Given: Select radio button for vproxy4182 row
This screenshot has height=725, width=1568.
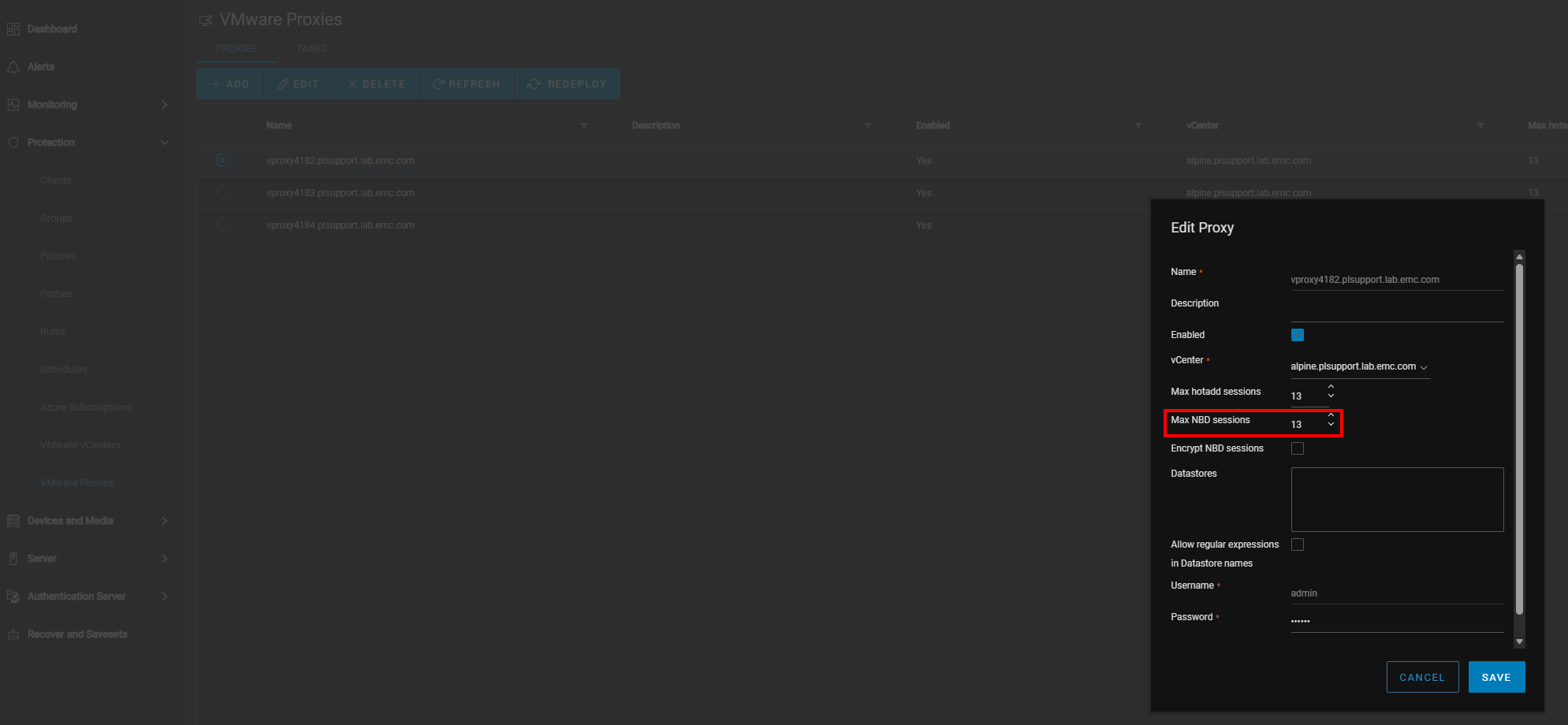Looking at the screenshot, I should click(222, 160).
